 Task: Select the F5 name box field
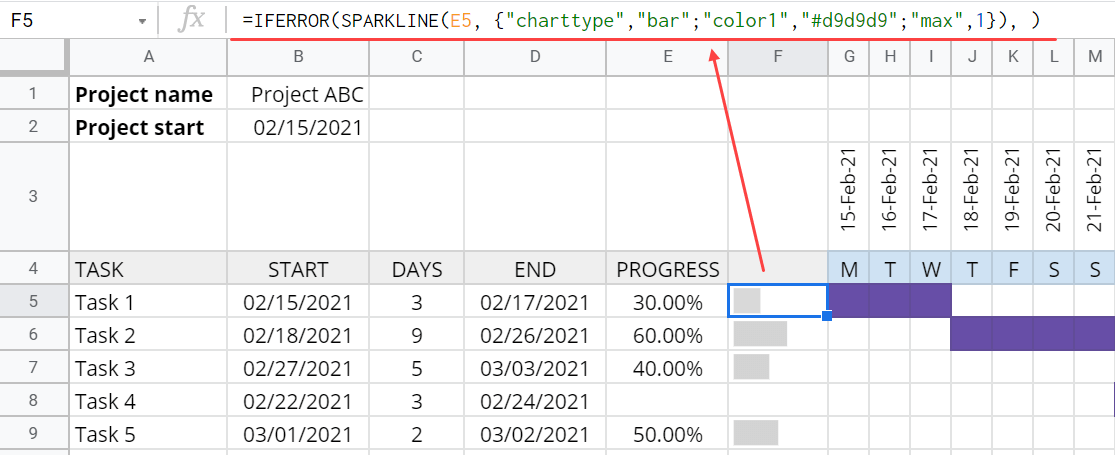coord(71,21)
